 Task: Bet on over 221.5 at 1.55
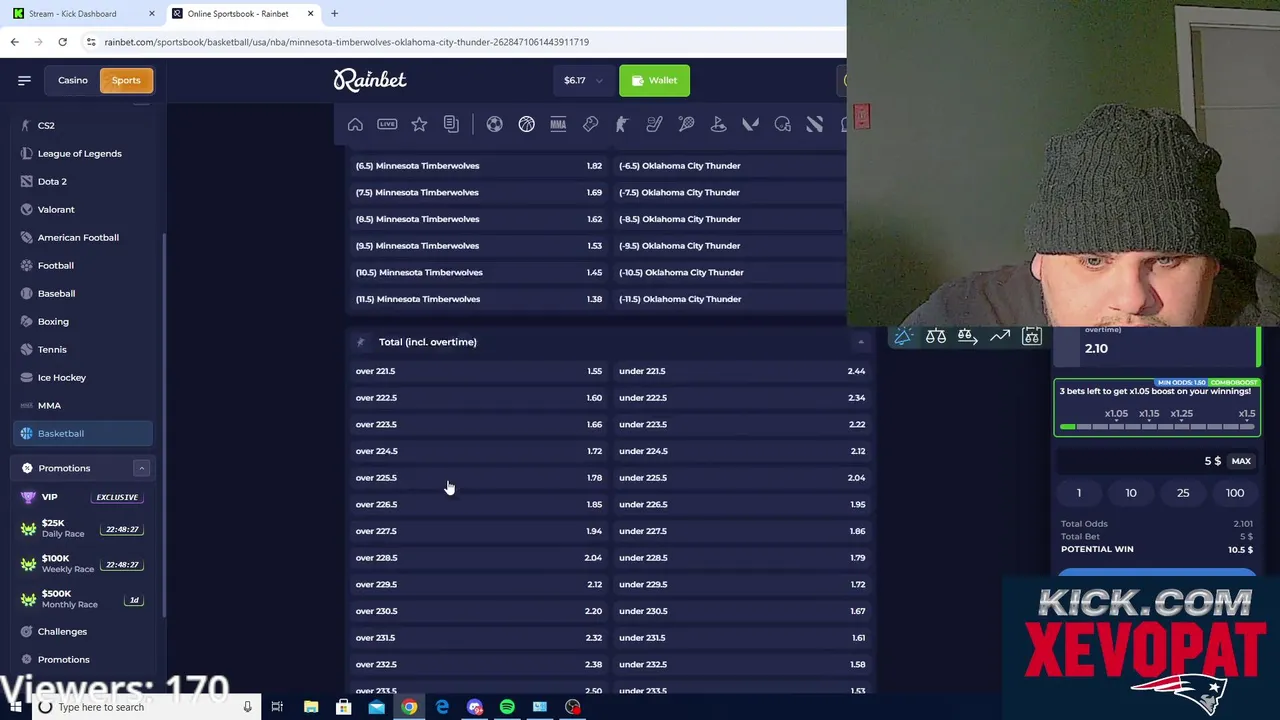pos(479,371)
